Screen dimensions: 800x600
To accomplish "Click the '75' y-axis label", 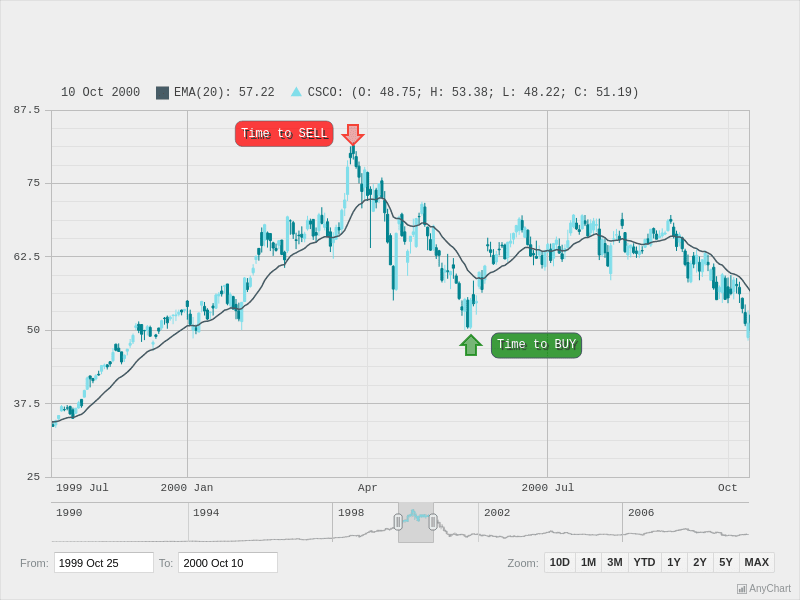I will click(33, 183).
